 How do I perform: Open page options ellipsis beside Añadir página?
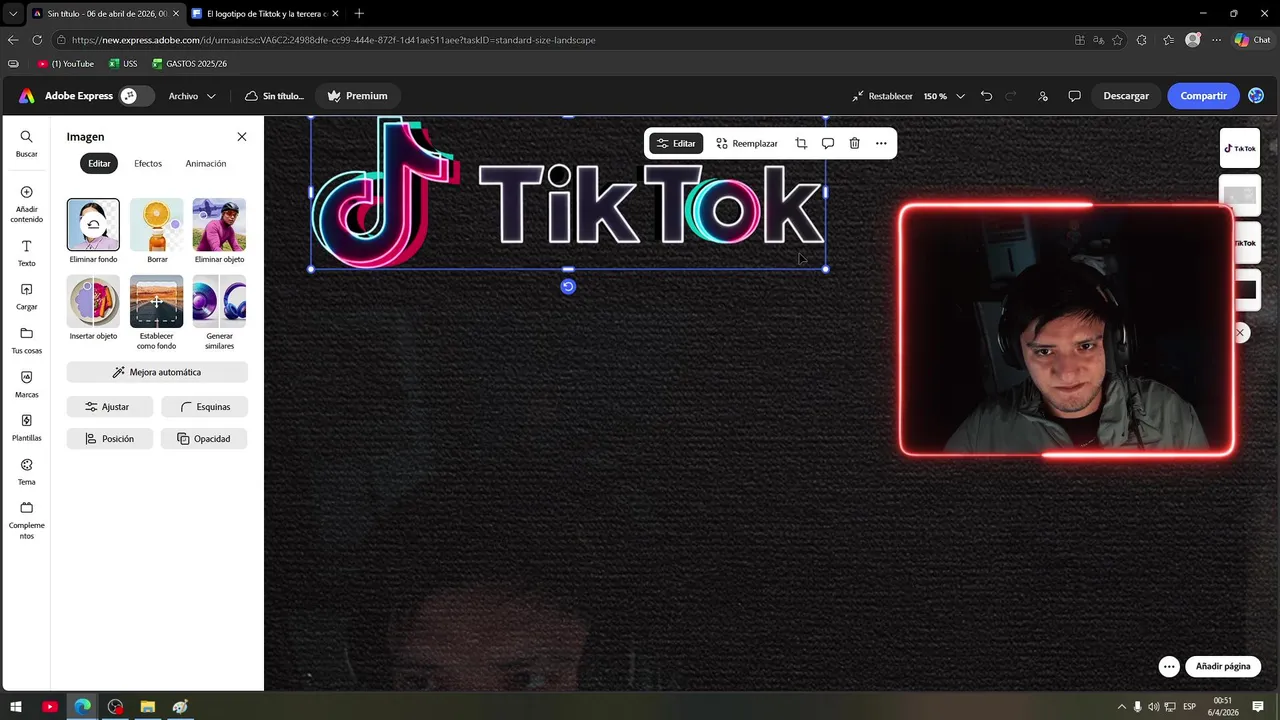click(1169, 666)
